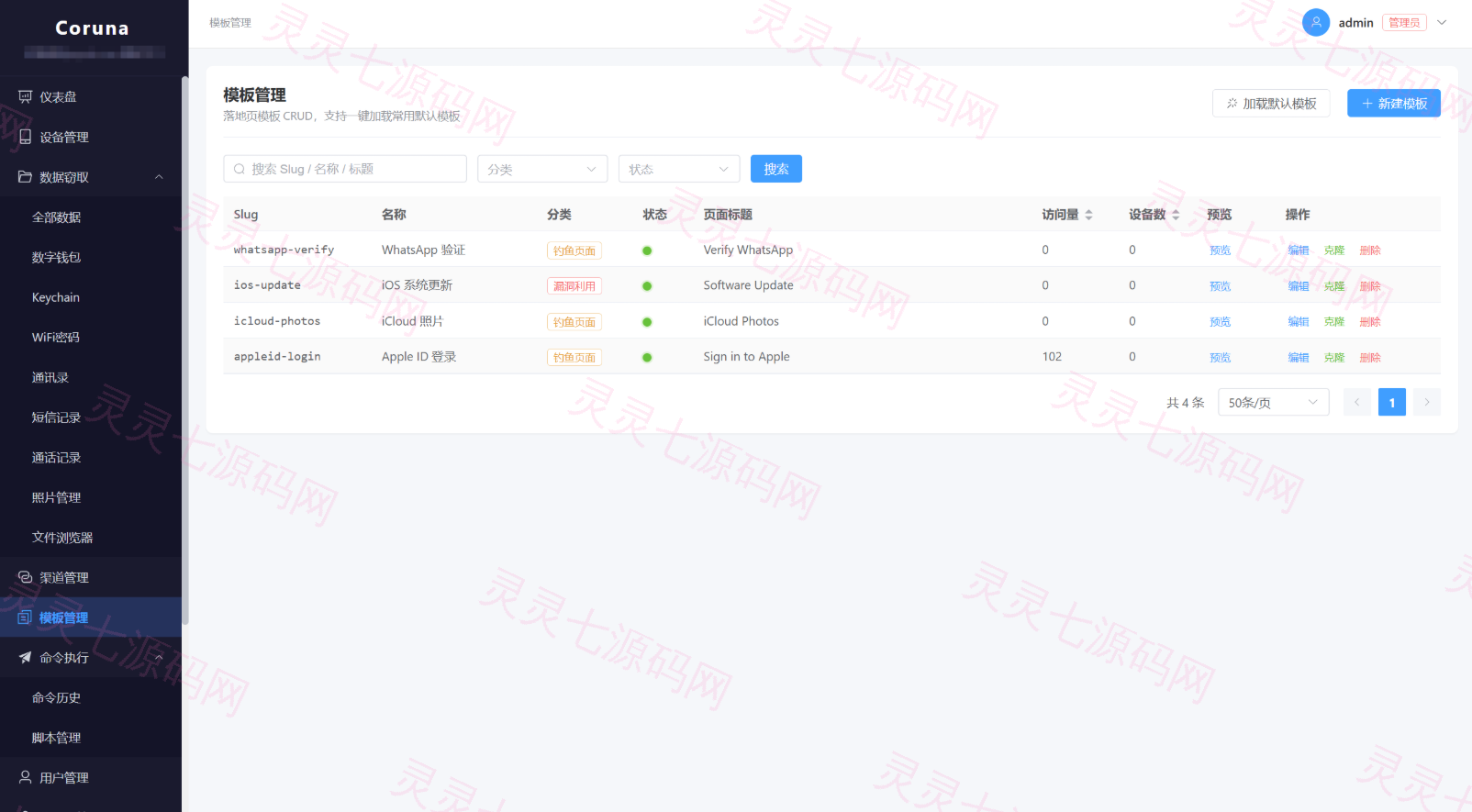The height and width of the screenshot is (812, 1472).
Task: Click the 设备管理 device icon in sidebar
Action: [26, 137]
